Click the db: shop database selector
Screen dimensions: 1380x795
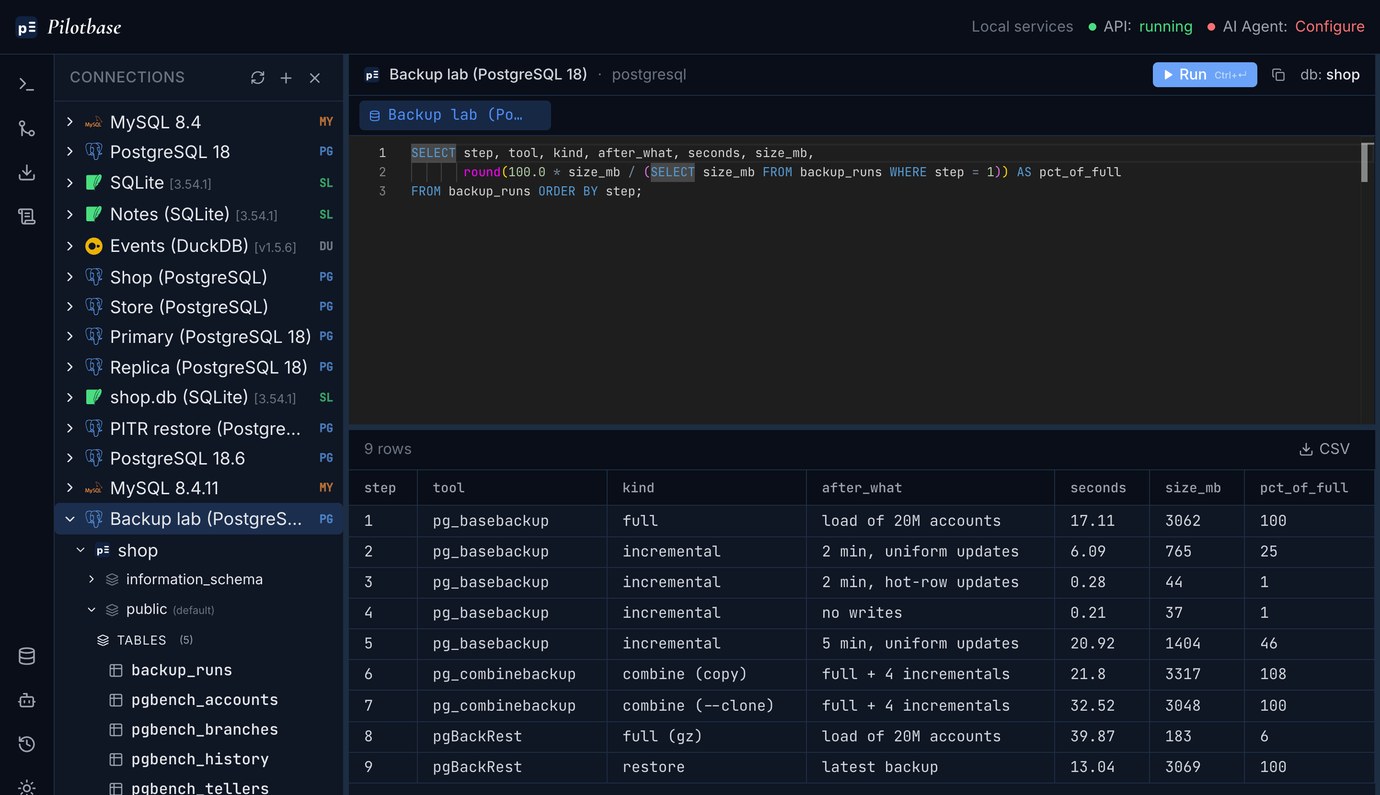[1330, 75]
